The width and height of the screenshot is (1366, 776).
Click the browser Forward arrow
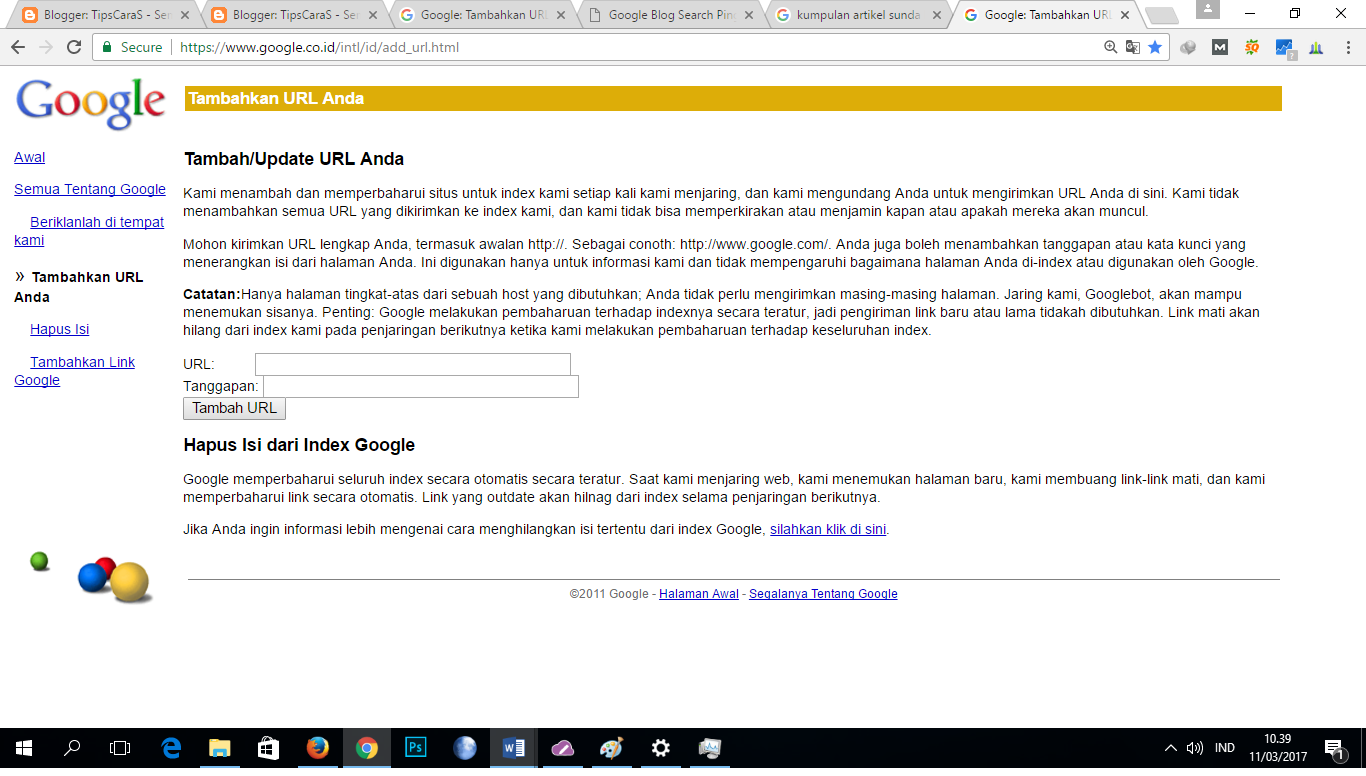pyautogui.click(x=45, y=47)
